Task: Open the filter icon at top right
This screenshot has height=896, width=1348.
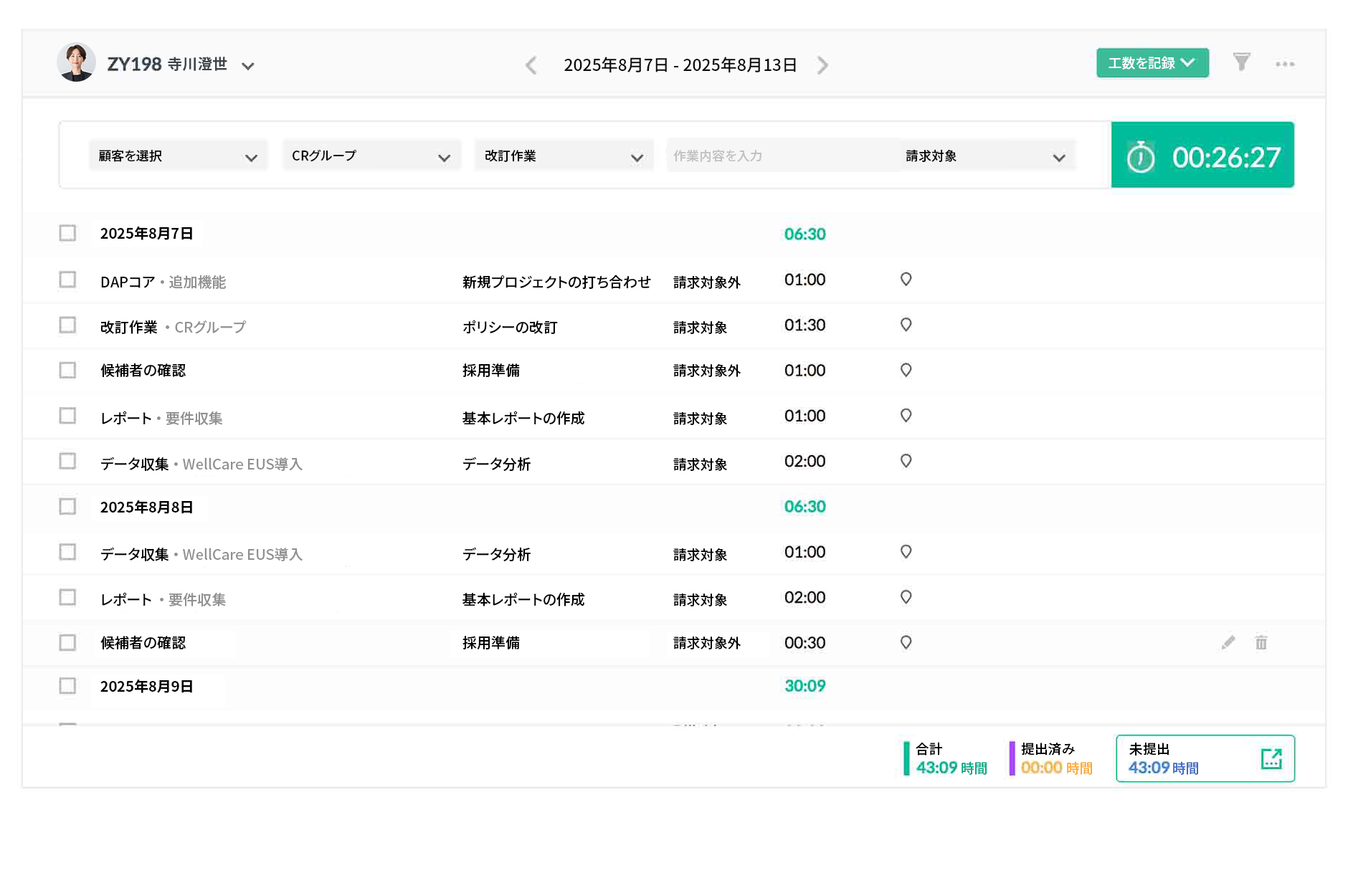Action: click(x=1242, y=63)
